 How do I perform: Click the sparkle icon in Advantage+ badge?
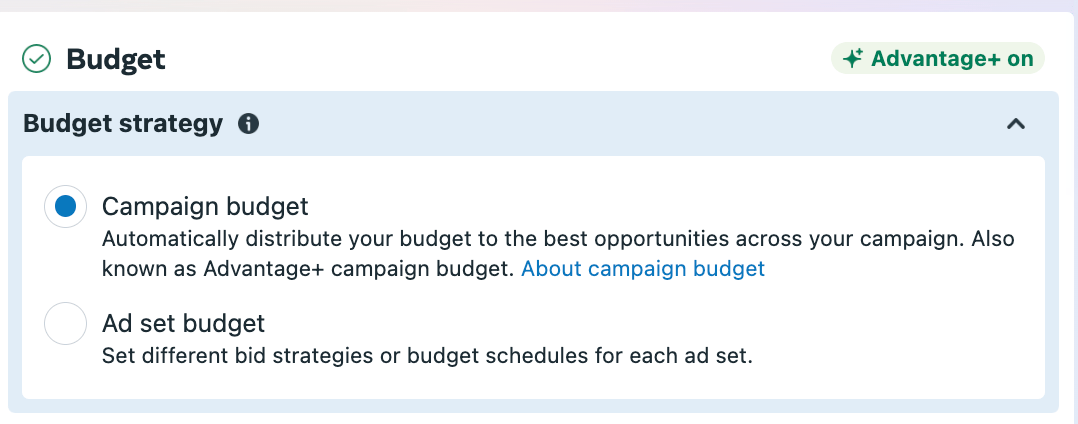tap(853, 59)
